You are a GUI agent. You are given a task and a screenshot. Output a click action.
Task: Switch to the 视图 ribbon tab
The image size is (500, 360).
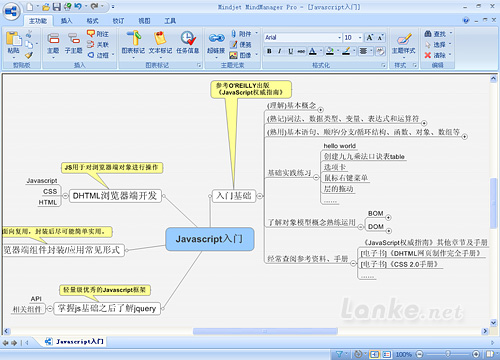(x=144, y=21)
